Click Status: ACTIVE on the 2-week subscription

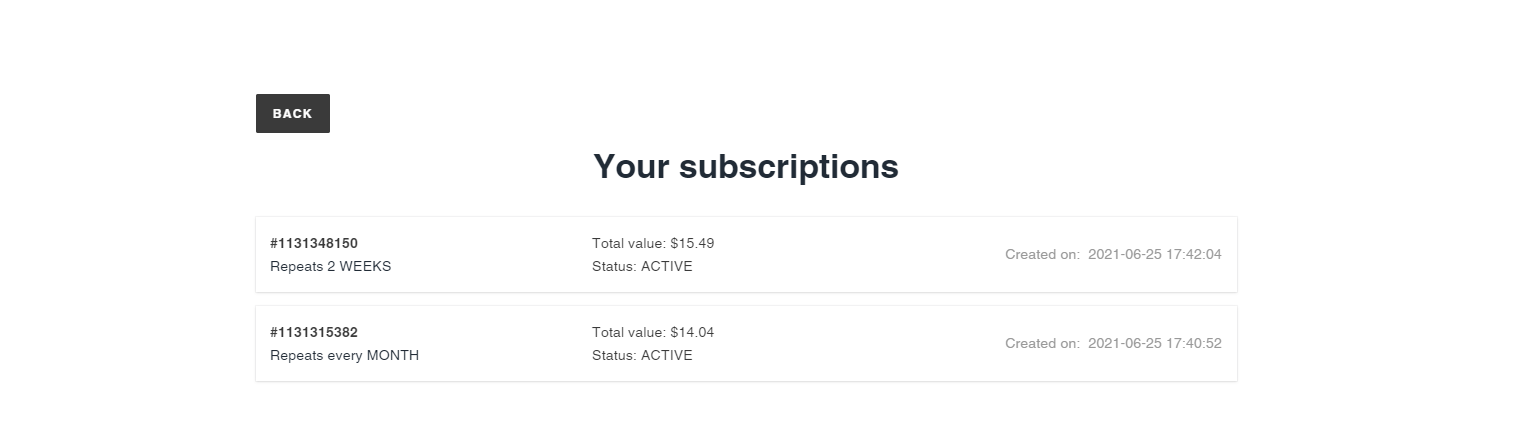coord(642,267)
